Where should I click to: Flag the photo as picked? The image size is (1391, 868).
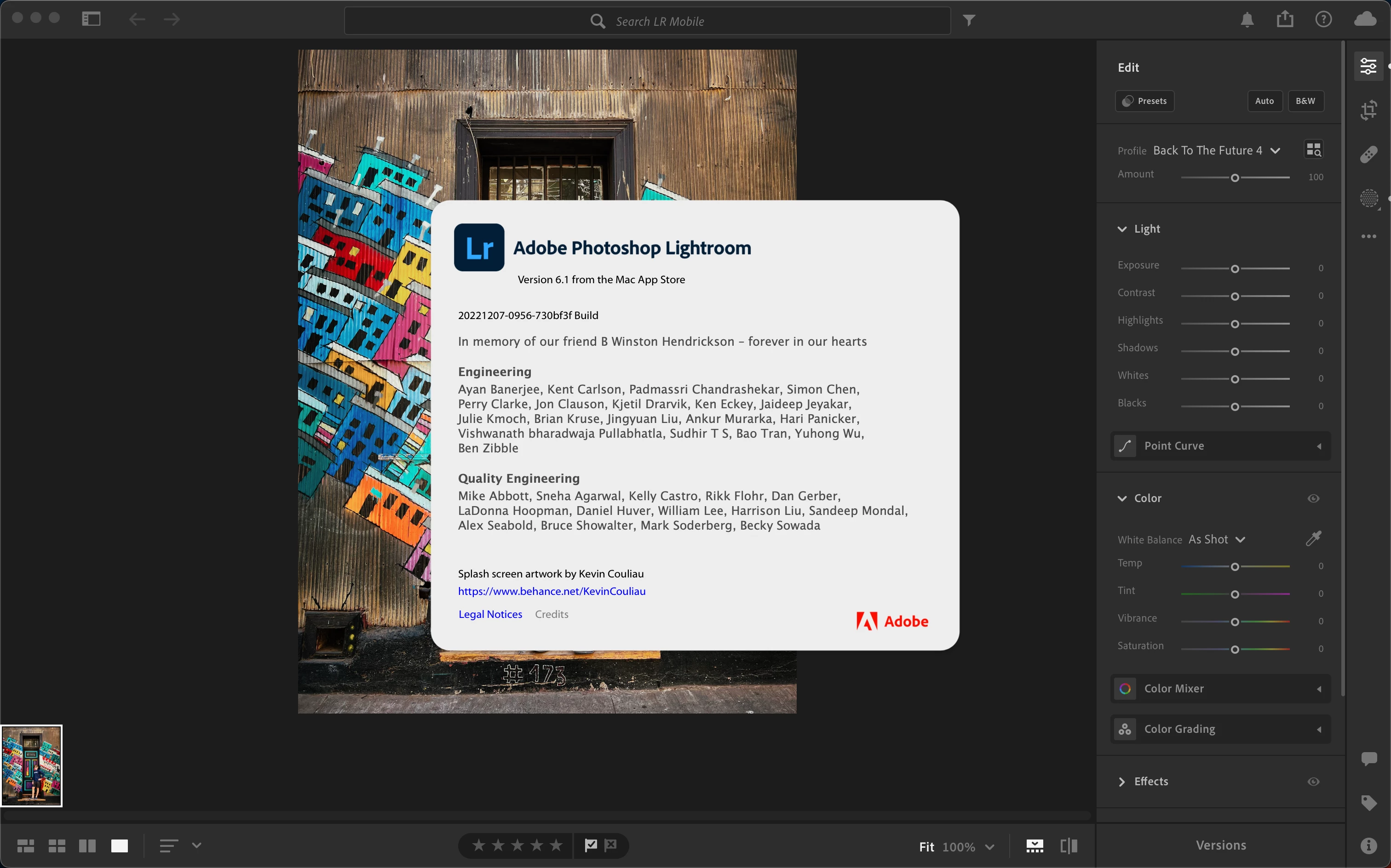tap(591, 845)
